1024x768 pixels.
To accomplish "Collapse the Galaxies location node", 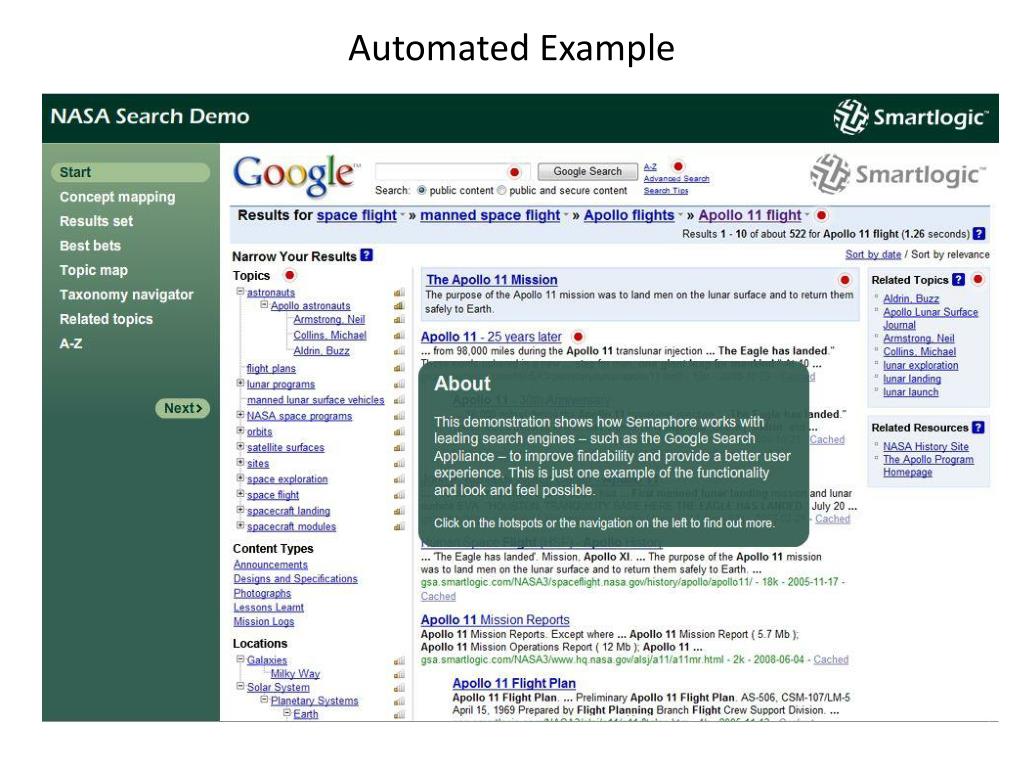I will [x=240, y=659].
